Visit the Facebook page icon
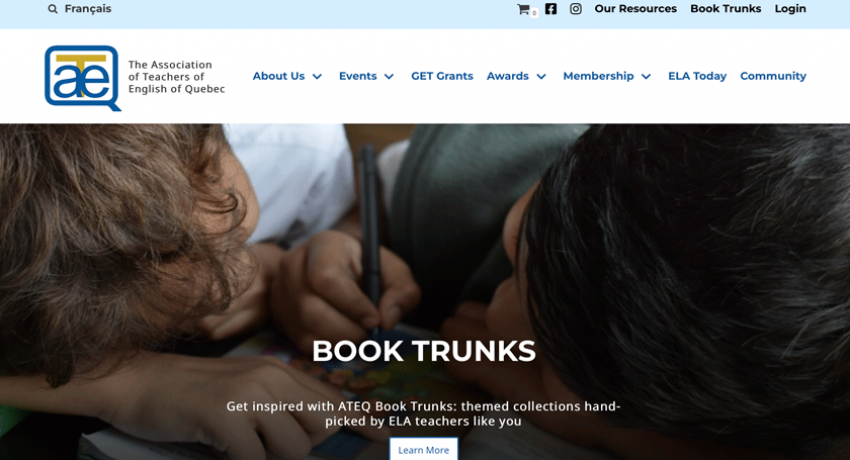Viewport: 850px width, 460px height. click(x=551, y=9)
